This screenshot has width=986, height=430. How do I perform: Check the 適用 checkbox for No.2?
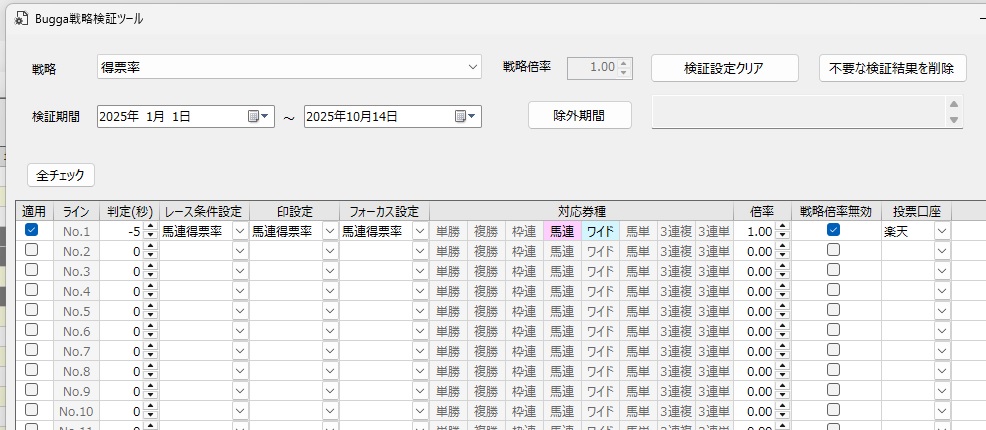click(x=32, y=250)
